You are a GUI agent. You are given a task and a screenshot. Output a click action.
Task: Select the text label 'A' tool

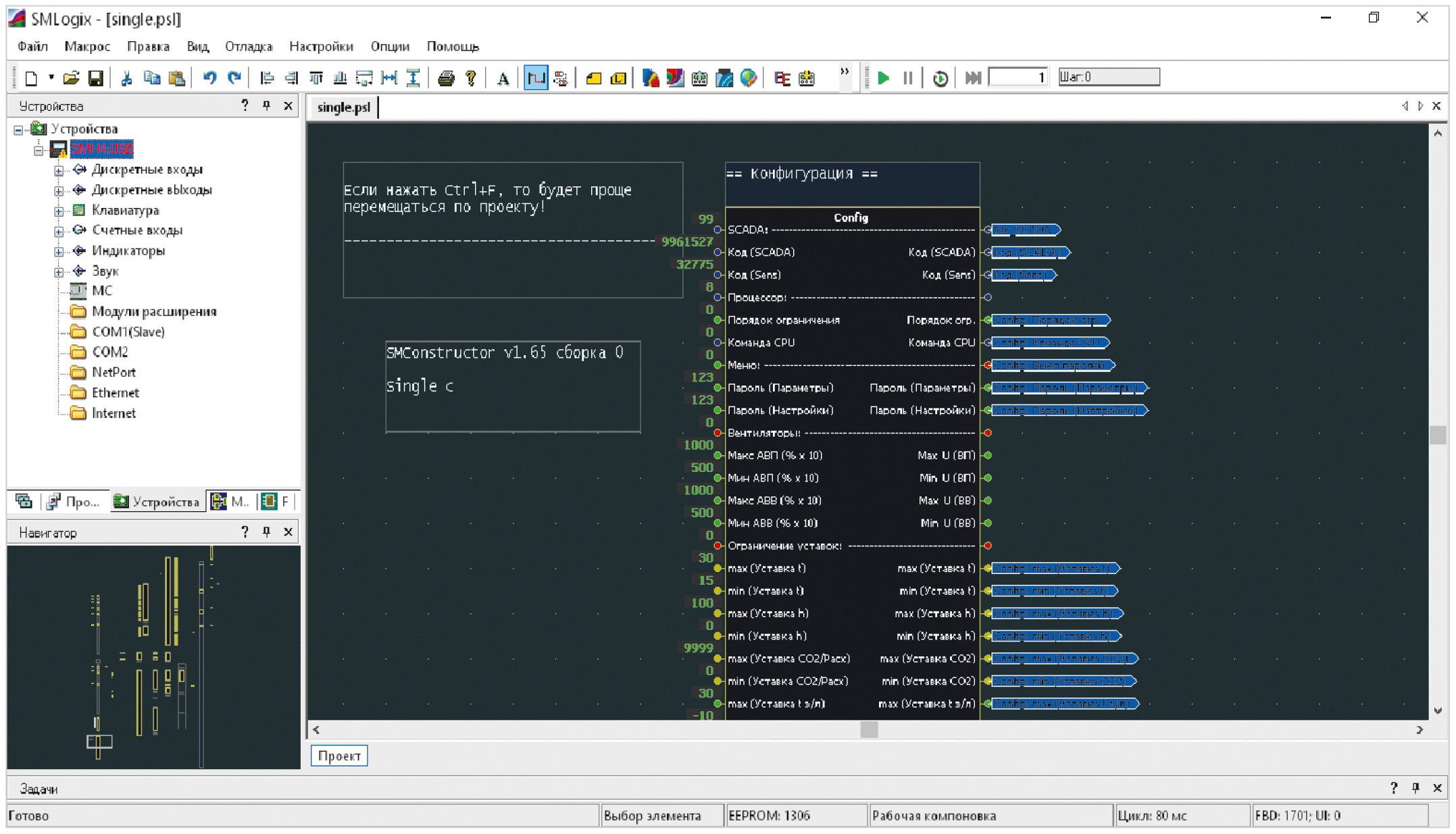503,78
